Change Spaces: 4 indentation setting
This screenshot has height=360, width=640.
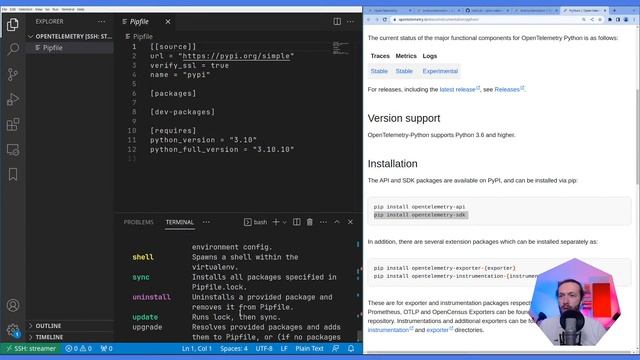click(x=234, y=349)
